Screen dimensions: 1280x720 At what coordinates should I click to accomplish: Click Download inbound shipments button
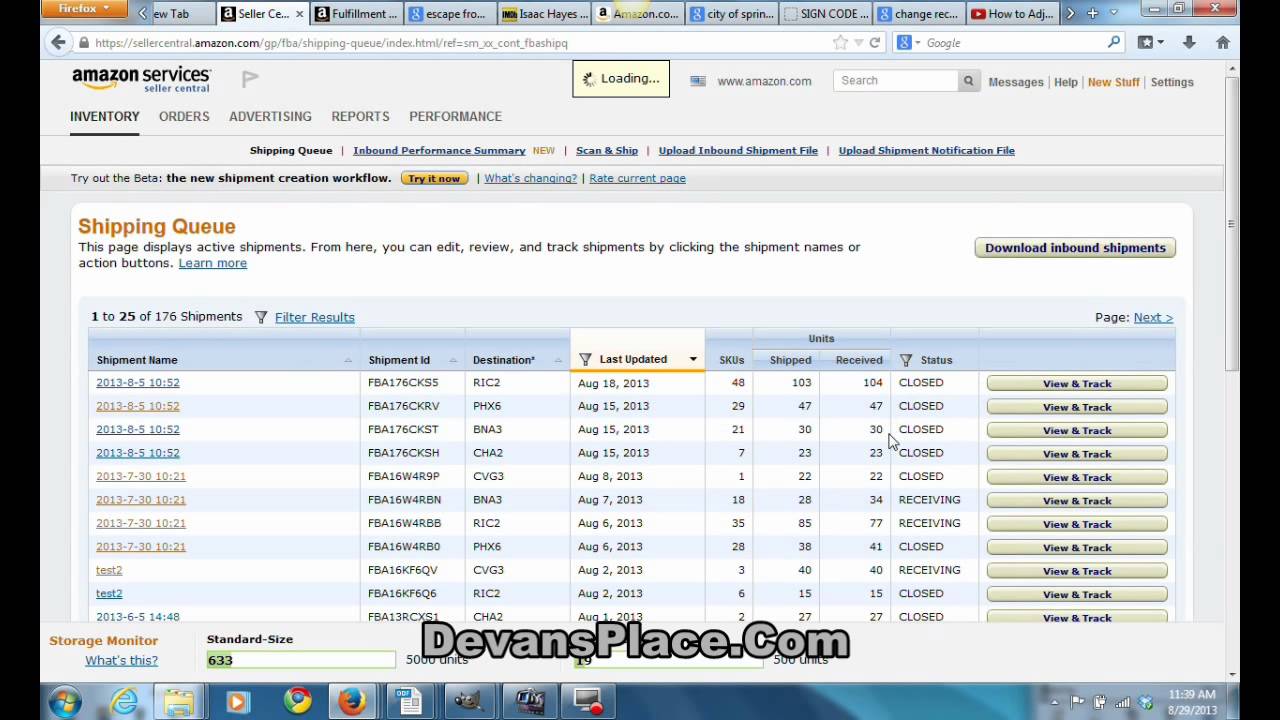pos(1075,248)
